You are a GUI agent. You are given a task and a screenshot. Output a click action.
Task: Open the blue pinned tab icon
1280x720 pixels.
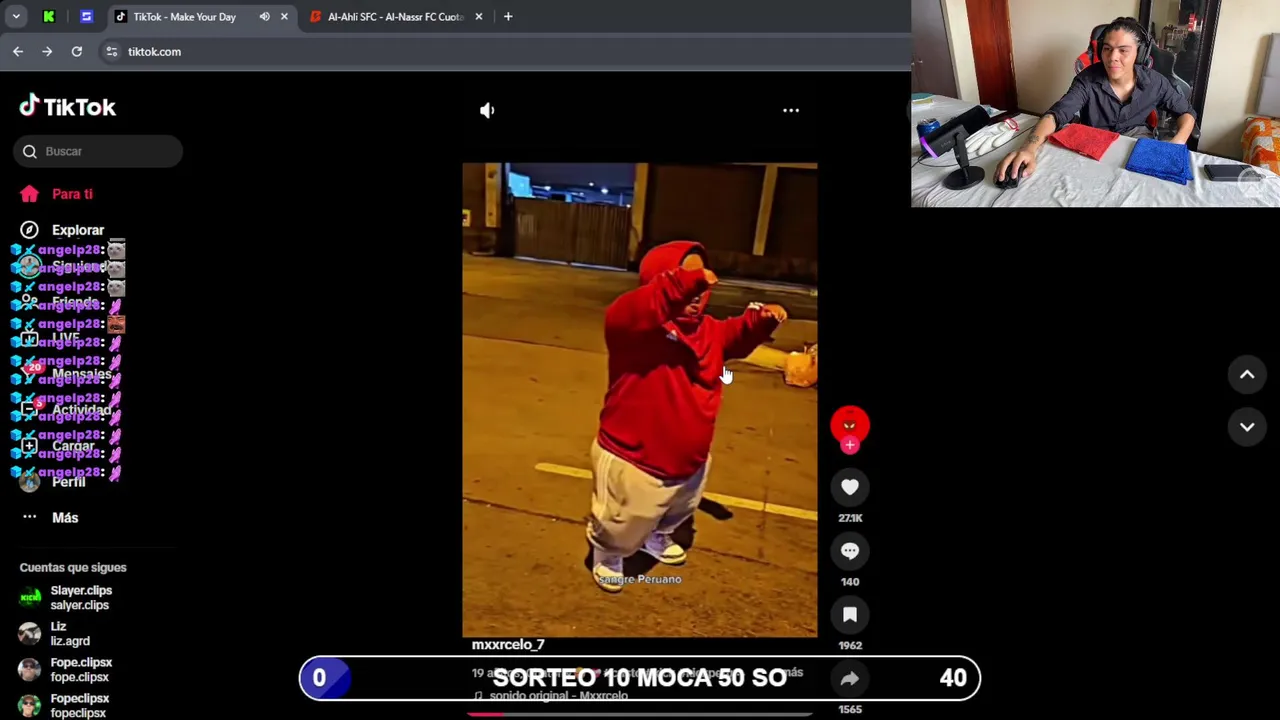pyautogui.click(x=86, y=17)
